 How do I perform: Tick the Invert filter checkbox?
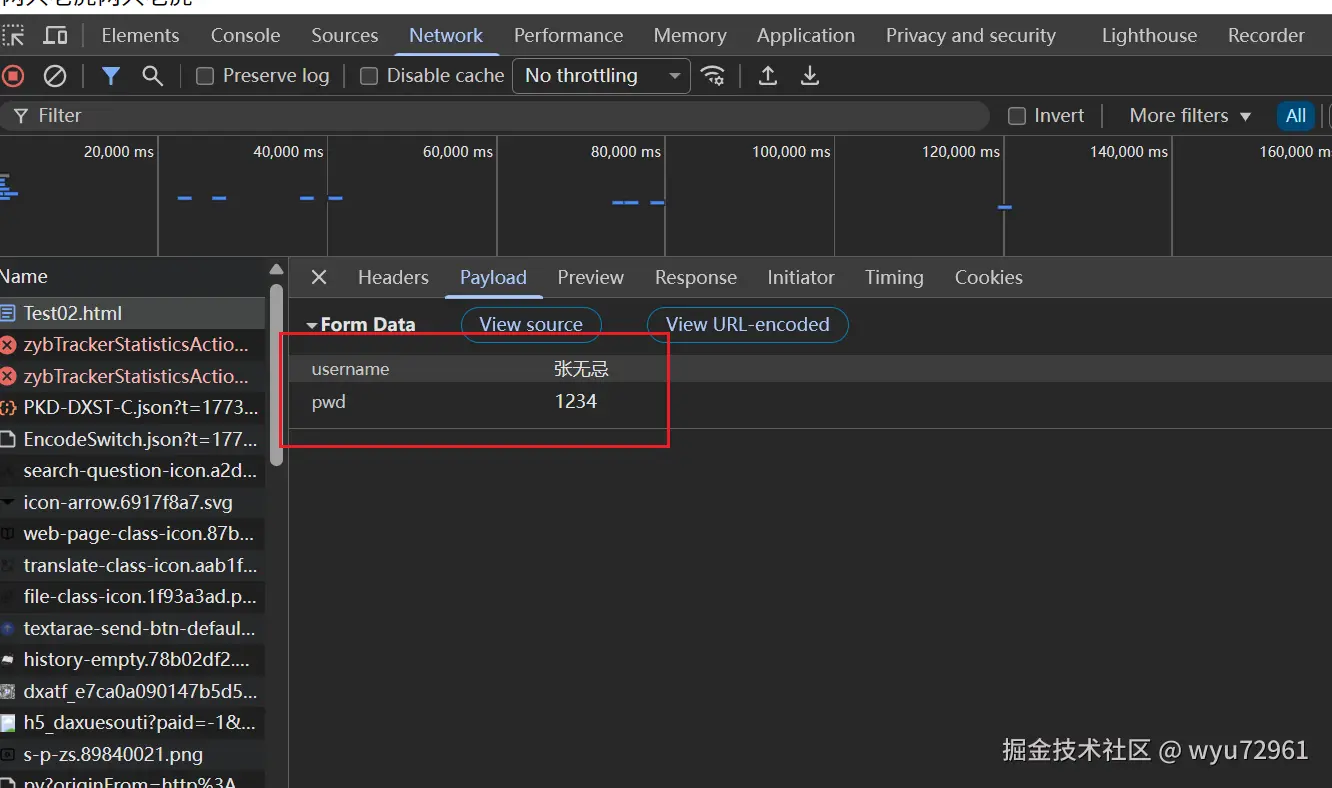click(x=1017, y=116)
